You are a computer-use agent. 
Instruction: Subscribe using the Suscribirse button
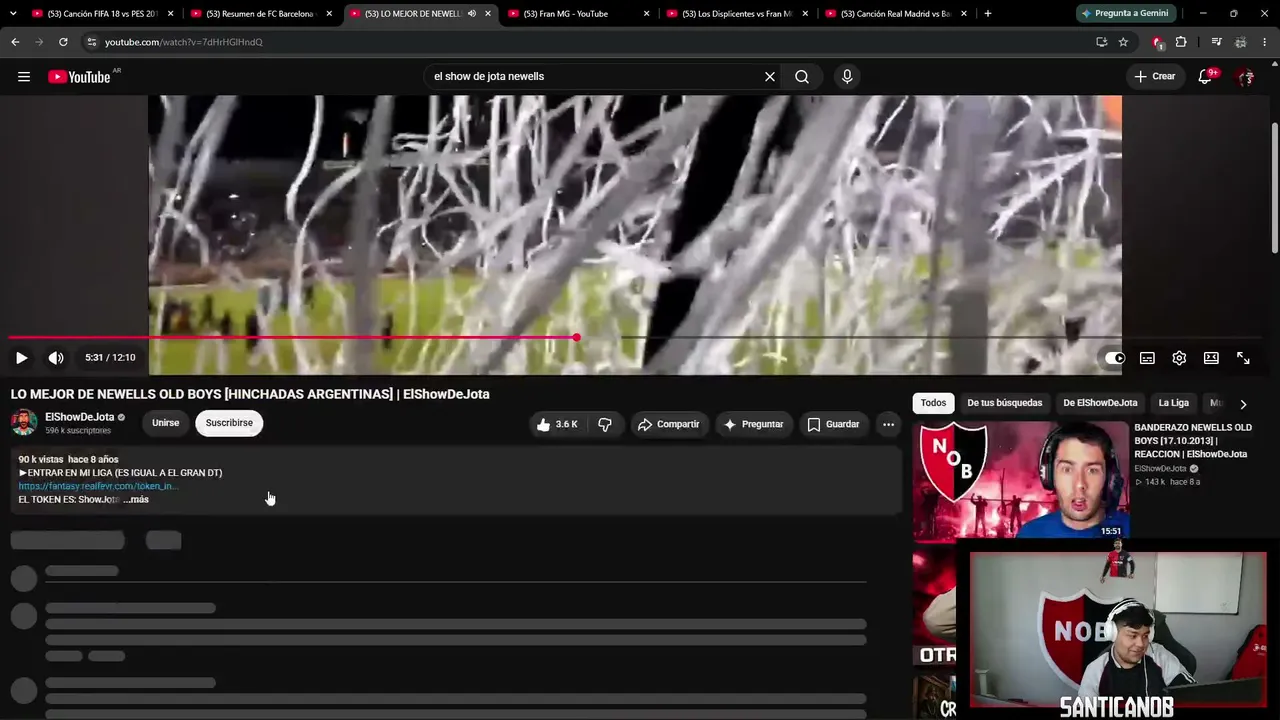click(229, 423)
